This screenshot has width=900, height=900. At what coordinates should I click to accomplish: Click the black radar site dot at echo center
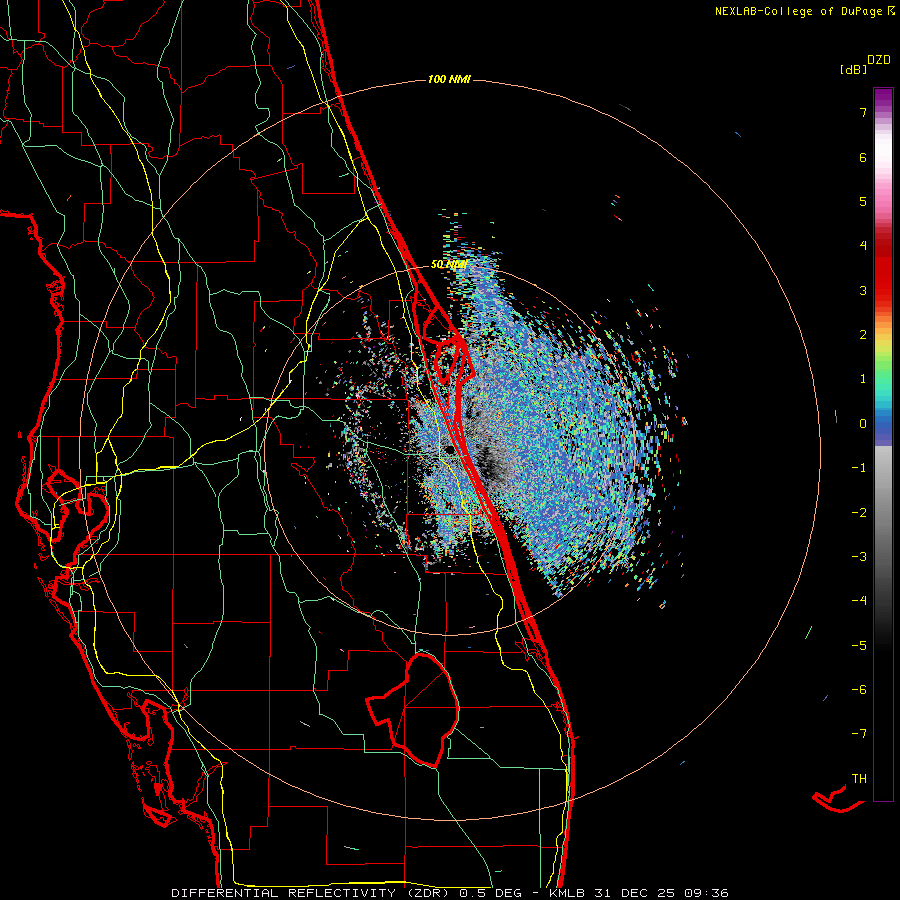[x=448, y=449]
